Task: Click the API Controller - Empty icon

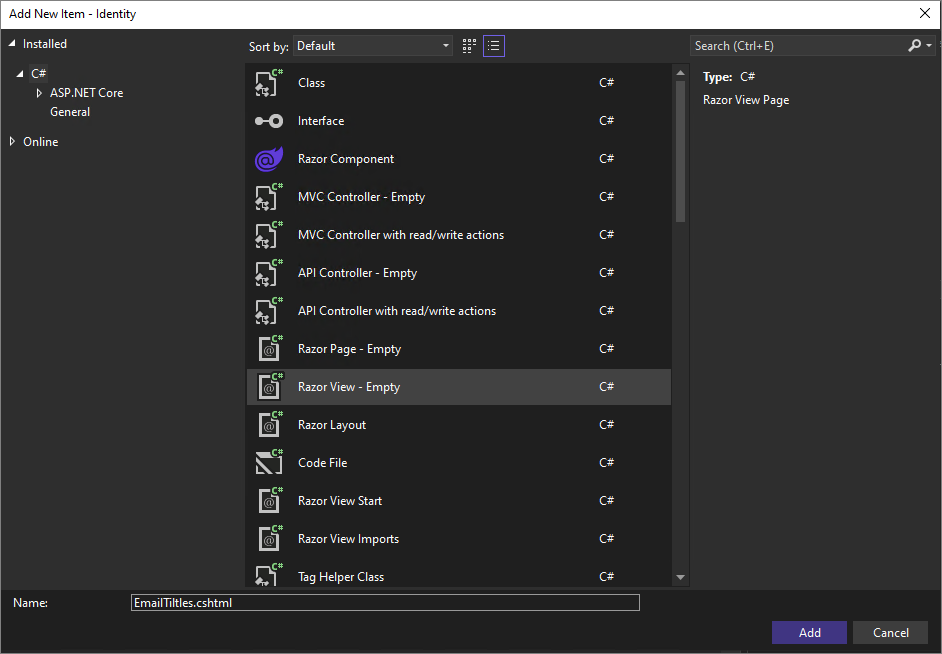Action: [269, 273]
